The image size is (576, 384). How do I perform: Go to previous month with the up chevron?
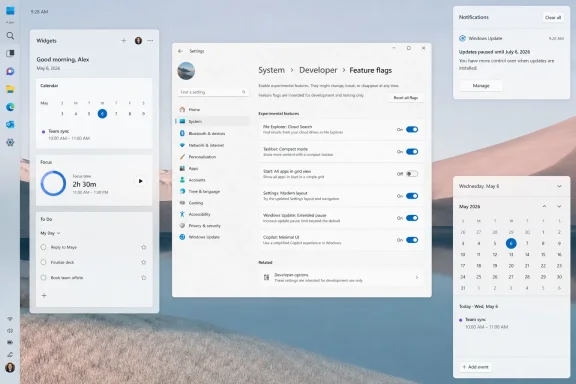pos(544,207)
